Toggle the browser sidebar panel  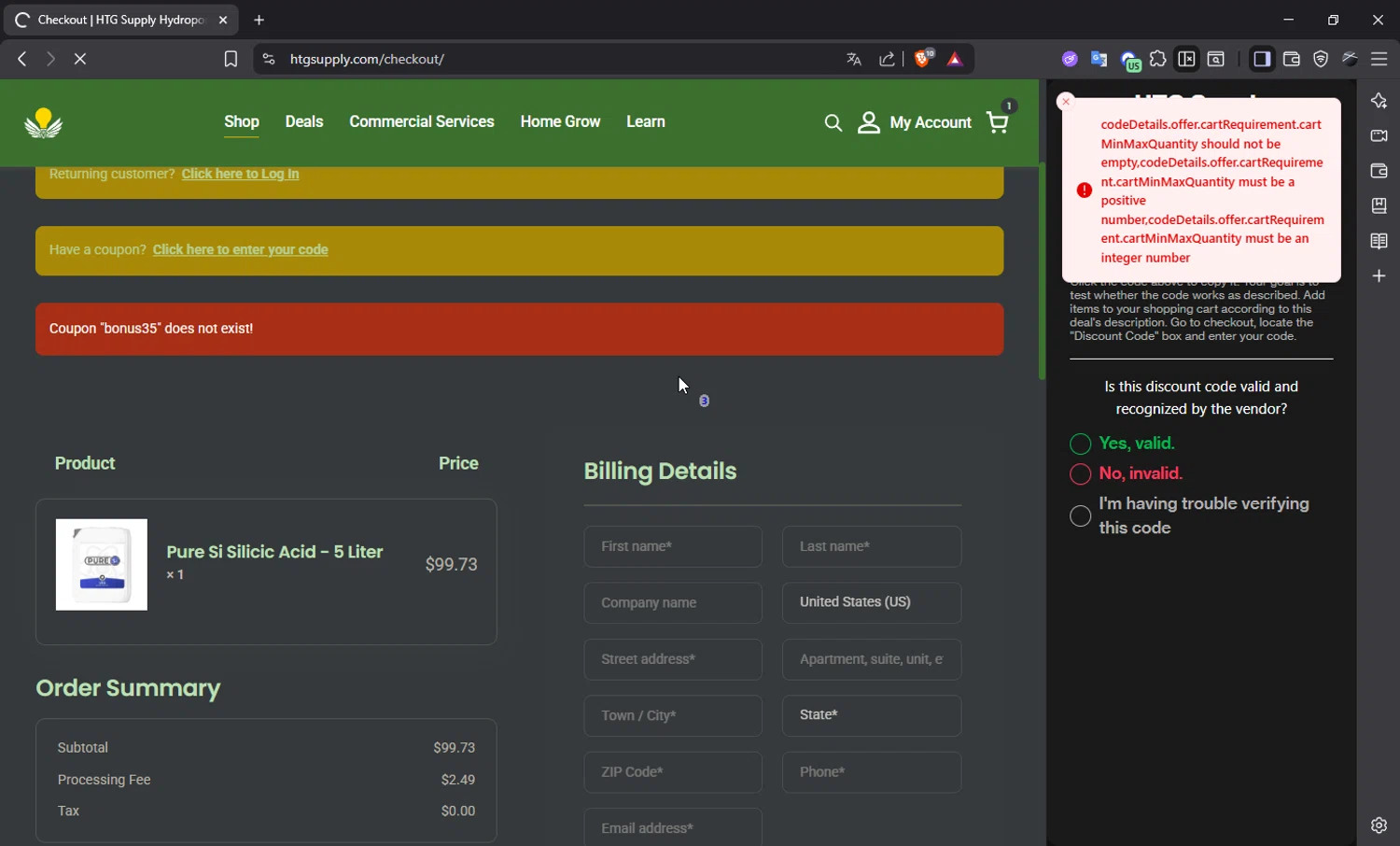tap(1262, 59)
